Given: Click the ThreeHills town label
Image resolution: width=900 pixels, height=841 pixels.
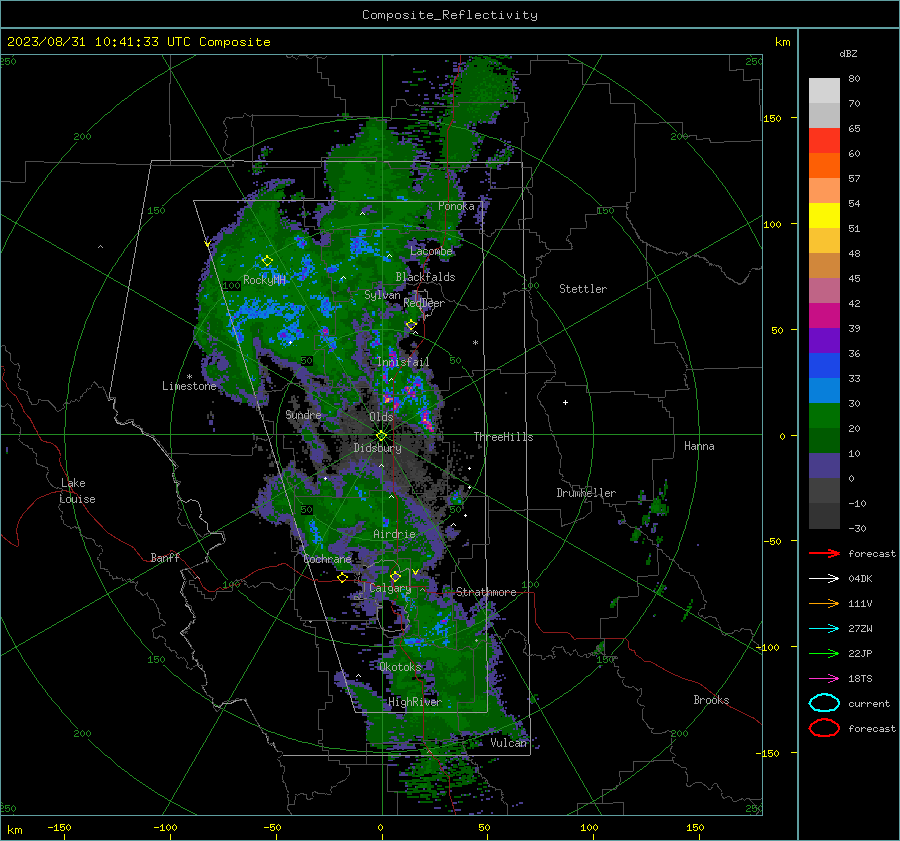Looking at the screenshot, I should [x=503, y=437].
